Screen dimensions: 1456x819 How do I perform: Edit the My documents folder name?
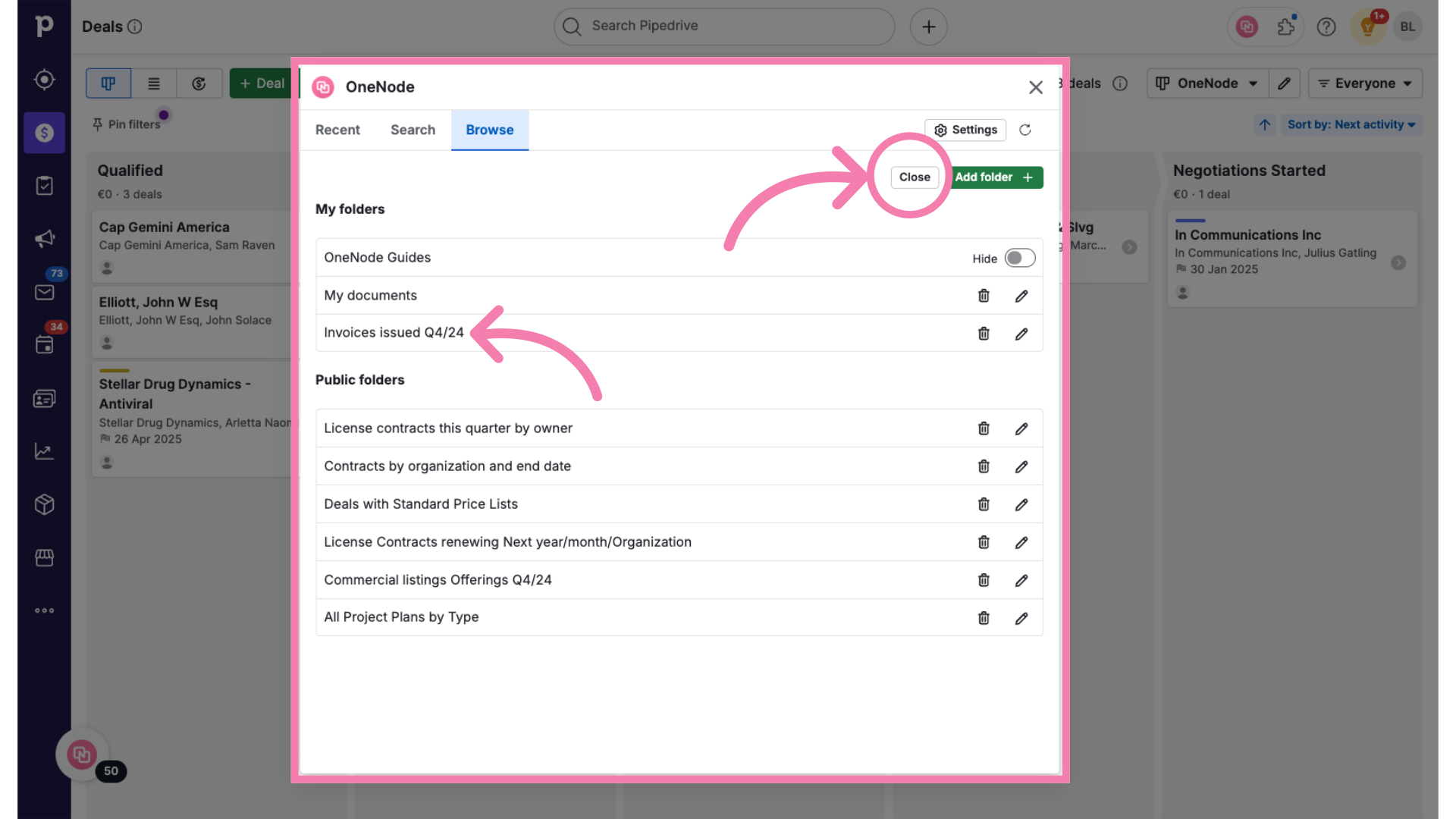click(1021, 296)
